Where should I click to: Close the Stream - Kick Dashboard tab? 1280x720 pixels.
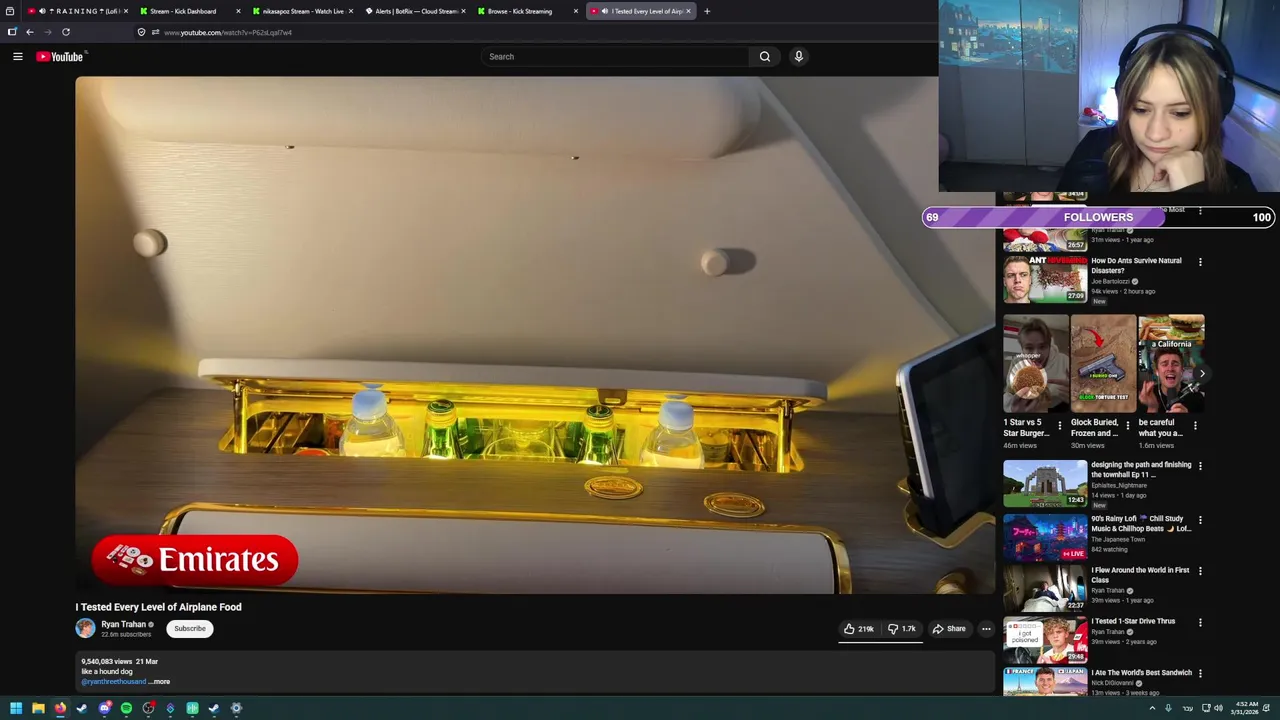[x=238, y=11]
